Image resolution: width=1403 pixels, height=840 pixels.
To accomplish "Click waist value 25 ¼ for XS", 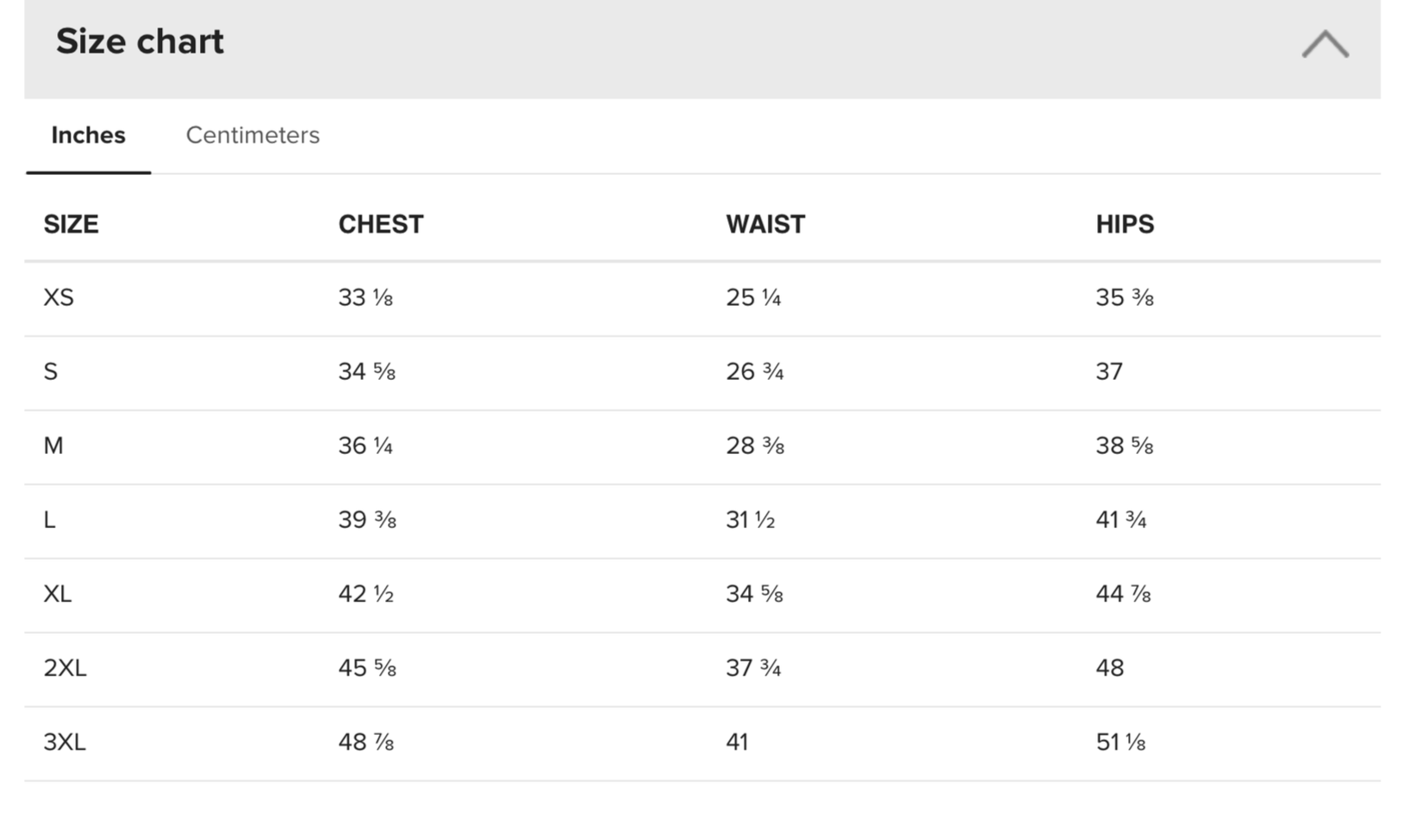I will pos(753,298).
